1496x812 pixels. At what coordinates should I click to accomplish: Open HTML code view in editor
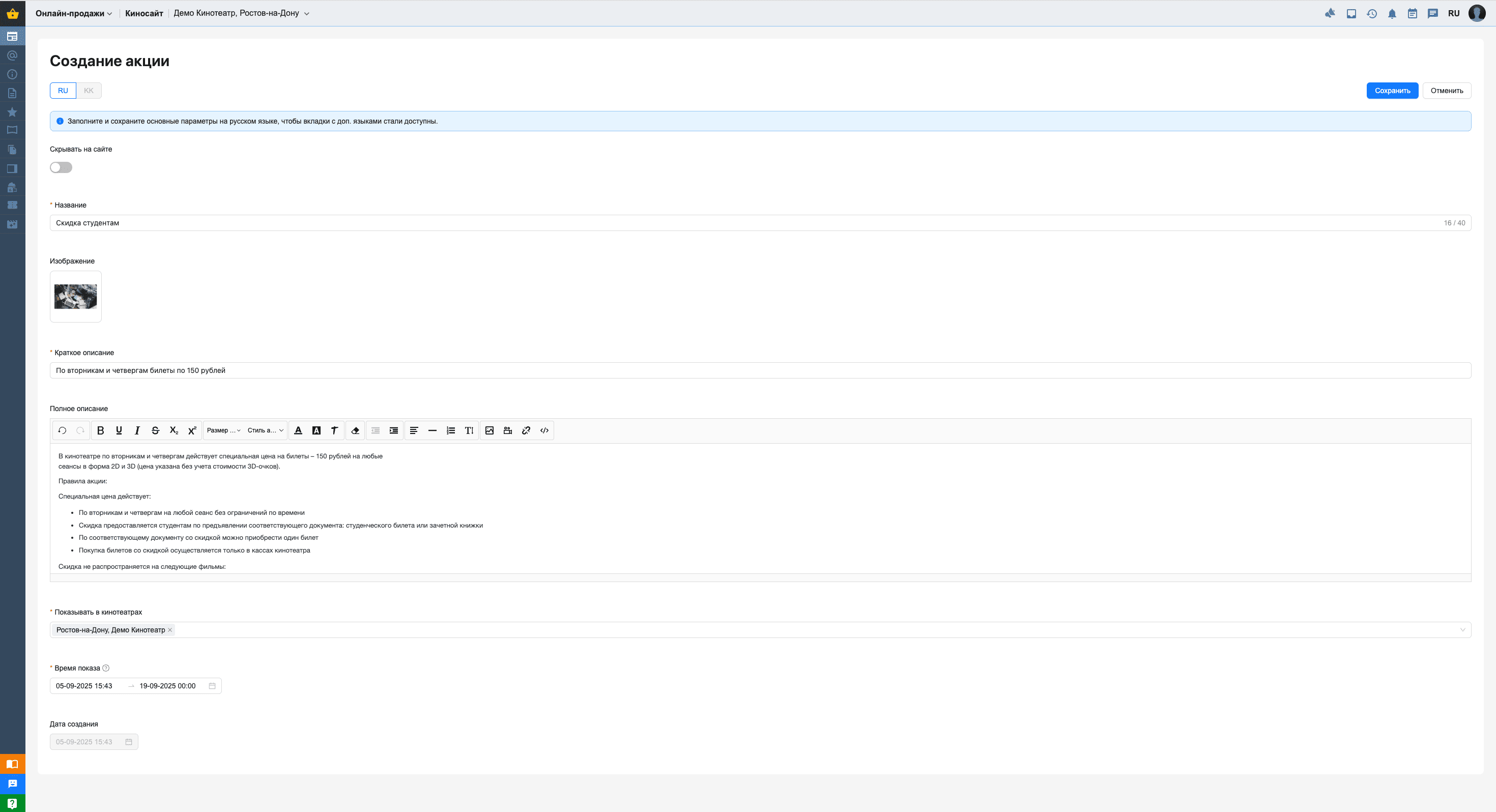click(x=544, y=430)
